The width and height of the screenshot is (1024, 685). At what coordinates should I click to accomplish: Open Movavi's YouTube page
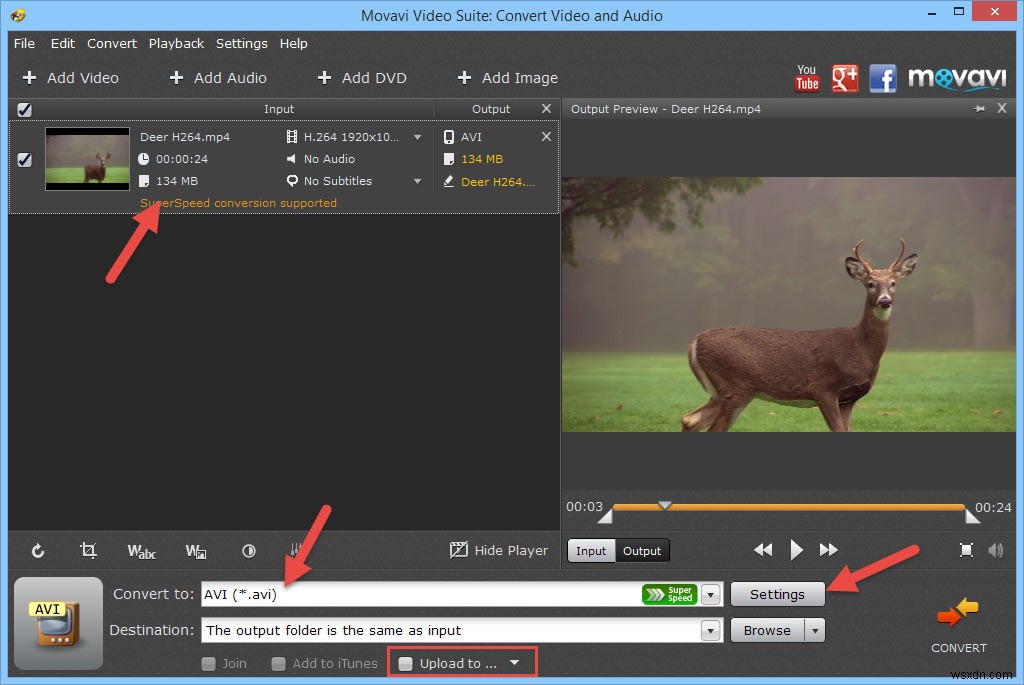click(807, 77)
